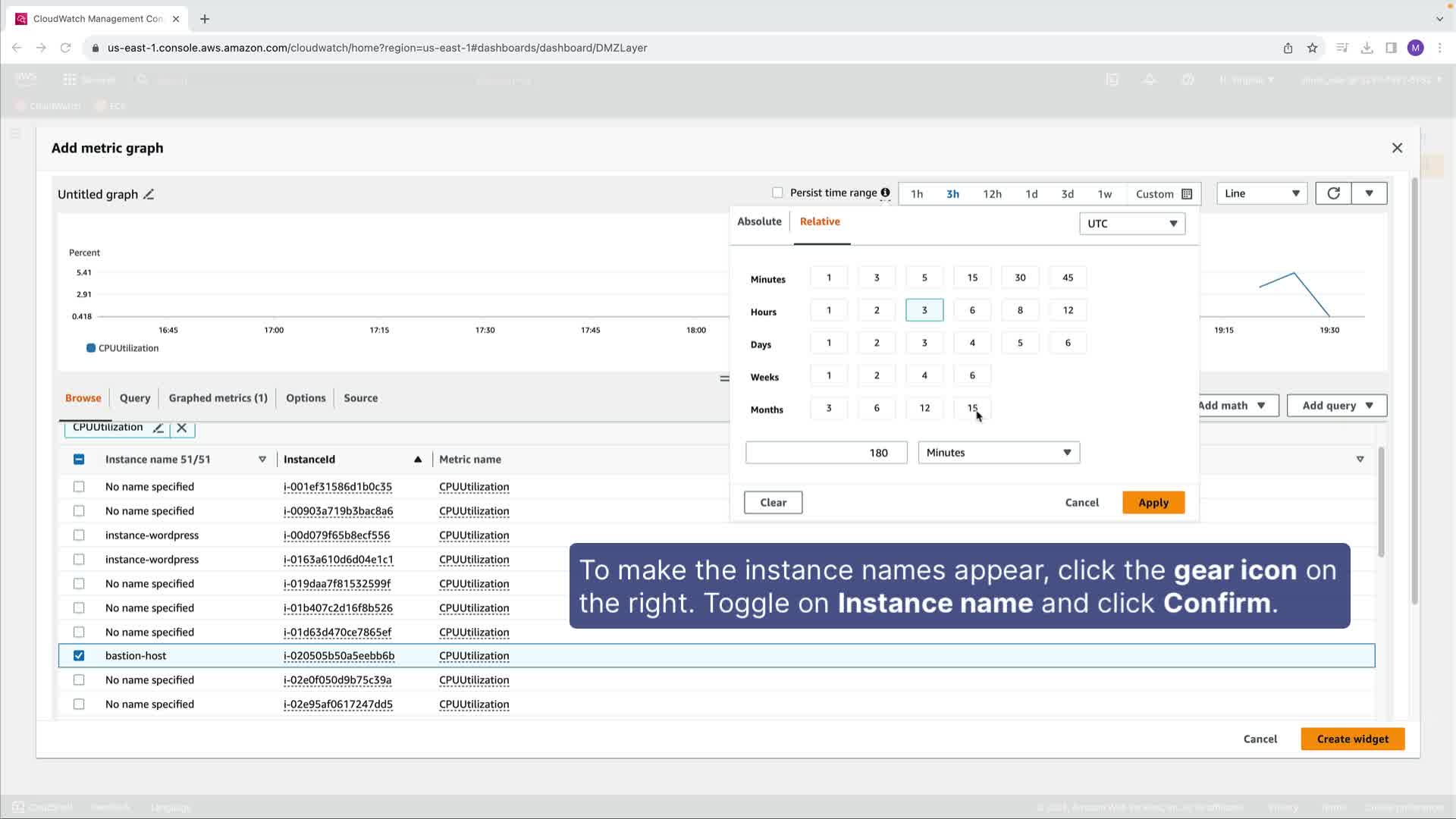The width and height of the screenshot is (1456, 819).
Task: Click the 180 duration input field
Action: pos(826,453)
